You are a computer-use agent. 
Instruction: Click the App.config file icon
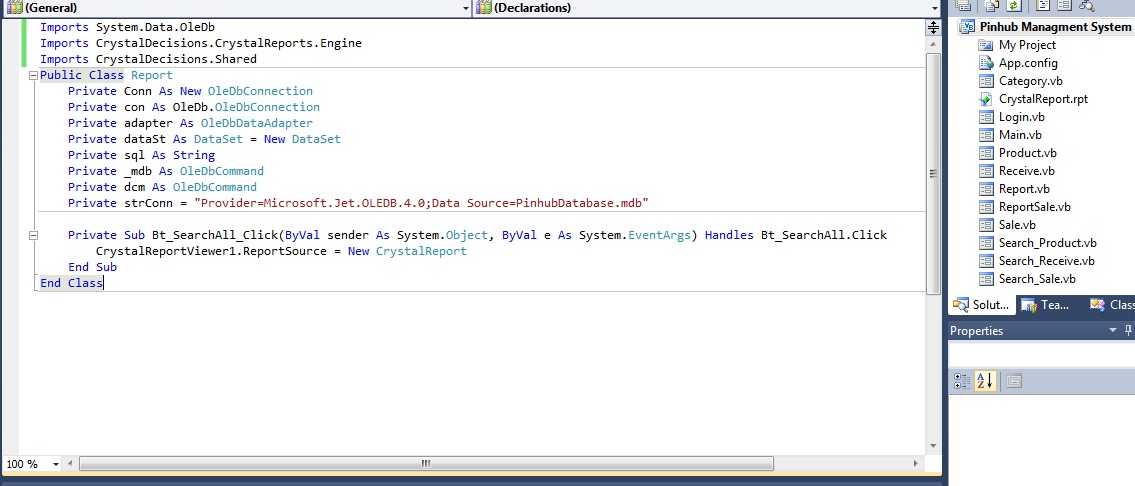pos(985,63)
